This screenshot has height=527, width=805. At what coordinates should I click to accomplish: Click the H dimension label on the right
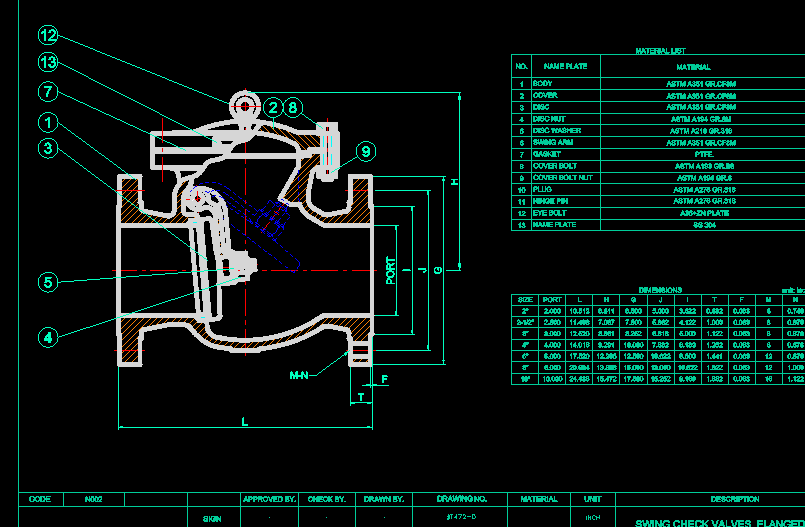[454, 182]
